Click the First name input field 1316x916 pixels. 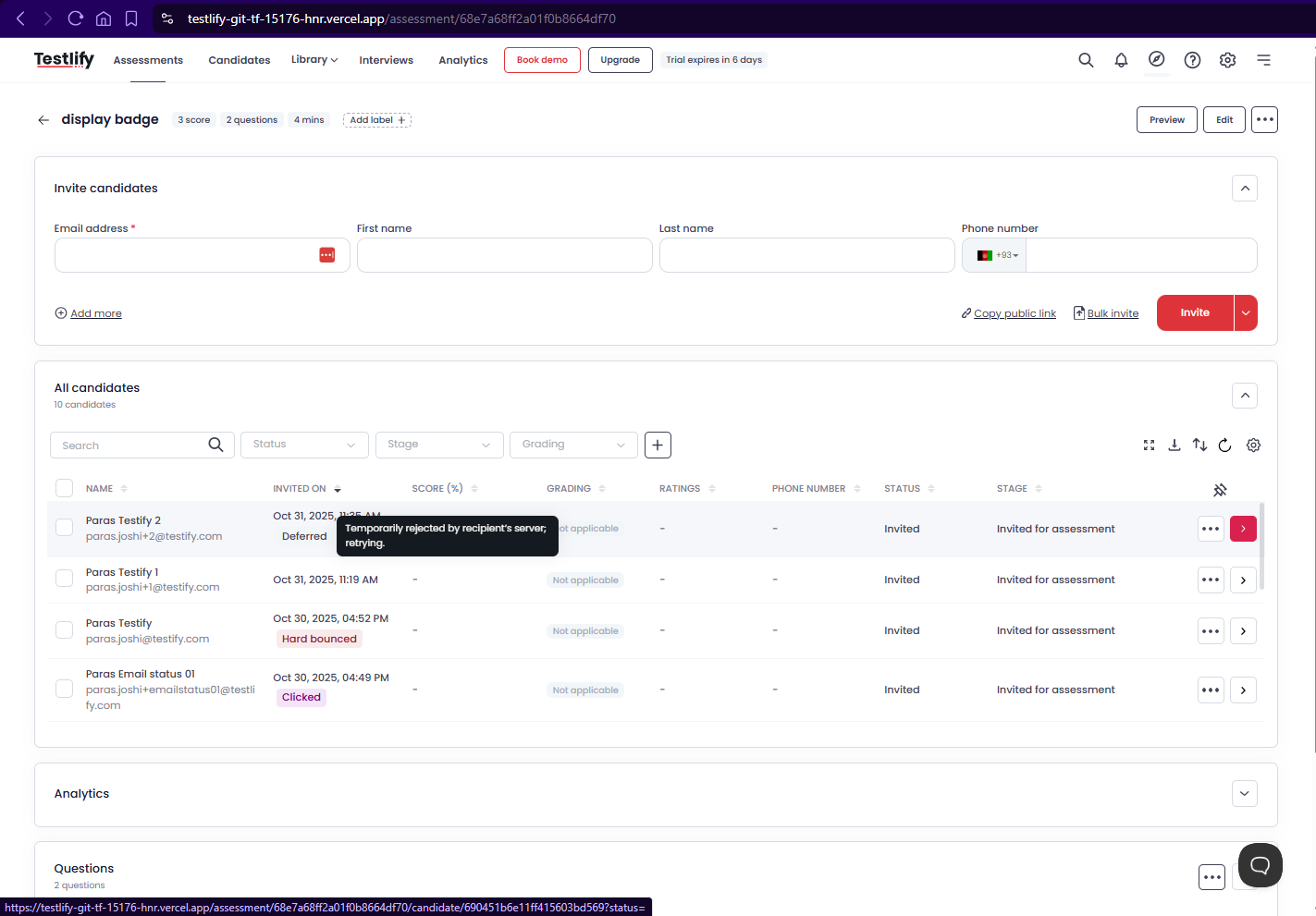504,255
